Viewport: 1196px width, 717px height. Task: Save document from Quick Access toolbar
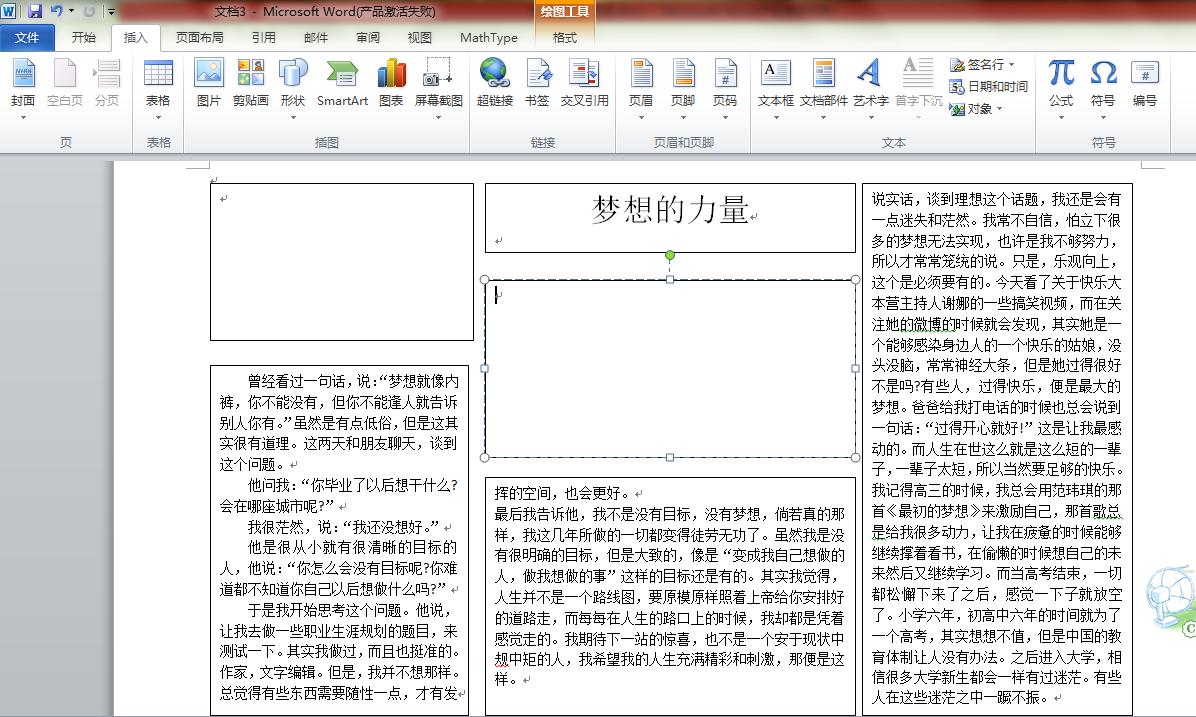[x=33, y=9]
